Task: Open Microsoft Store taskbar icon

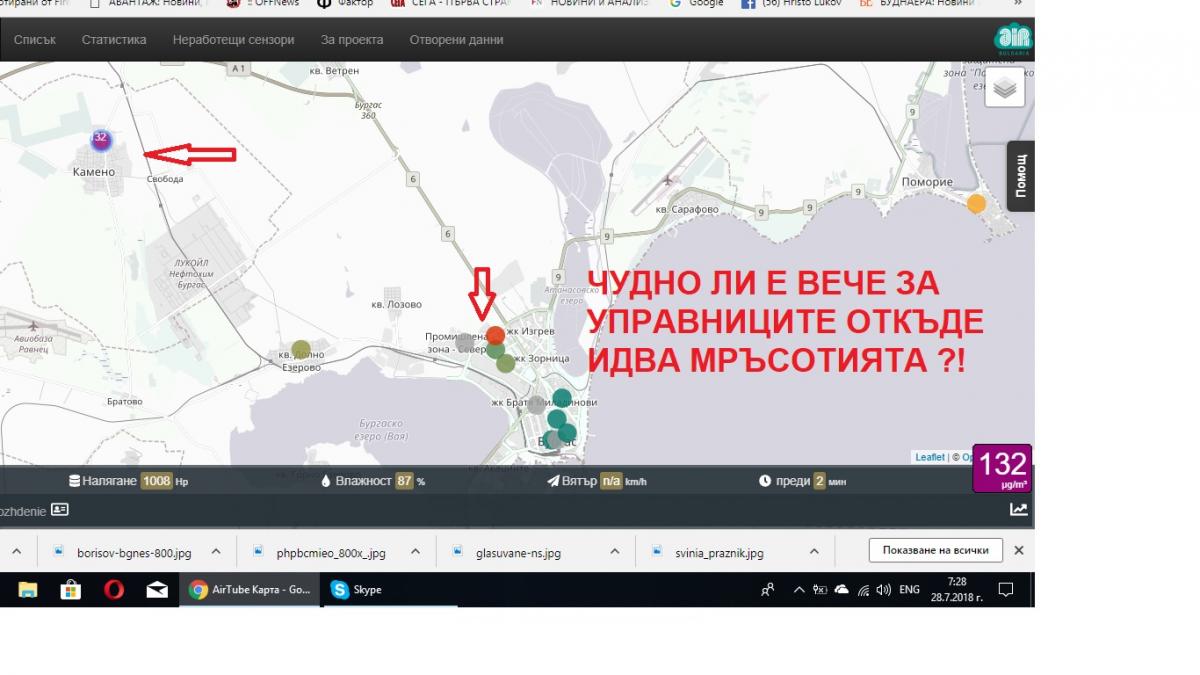Action: [x=70, y=590]
